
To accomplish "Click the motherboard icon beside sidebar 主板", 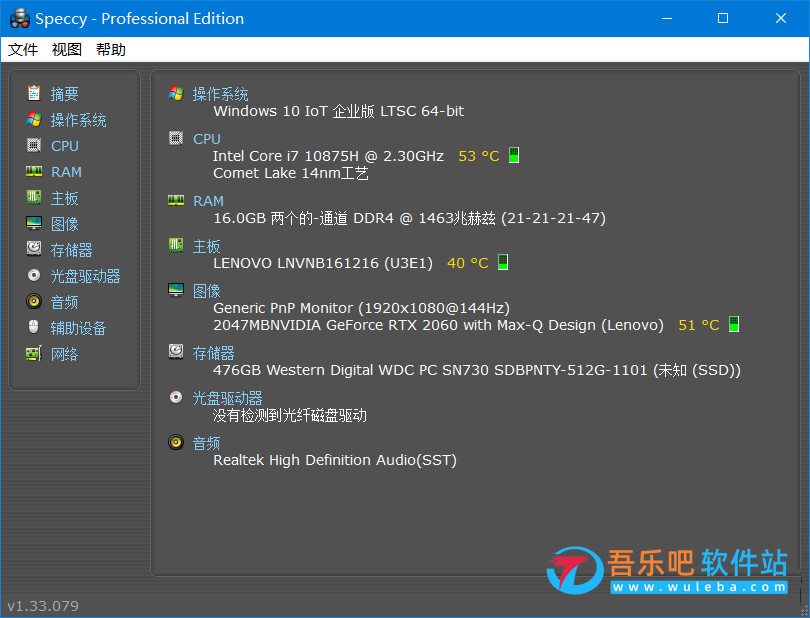I will click(34, 197).
